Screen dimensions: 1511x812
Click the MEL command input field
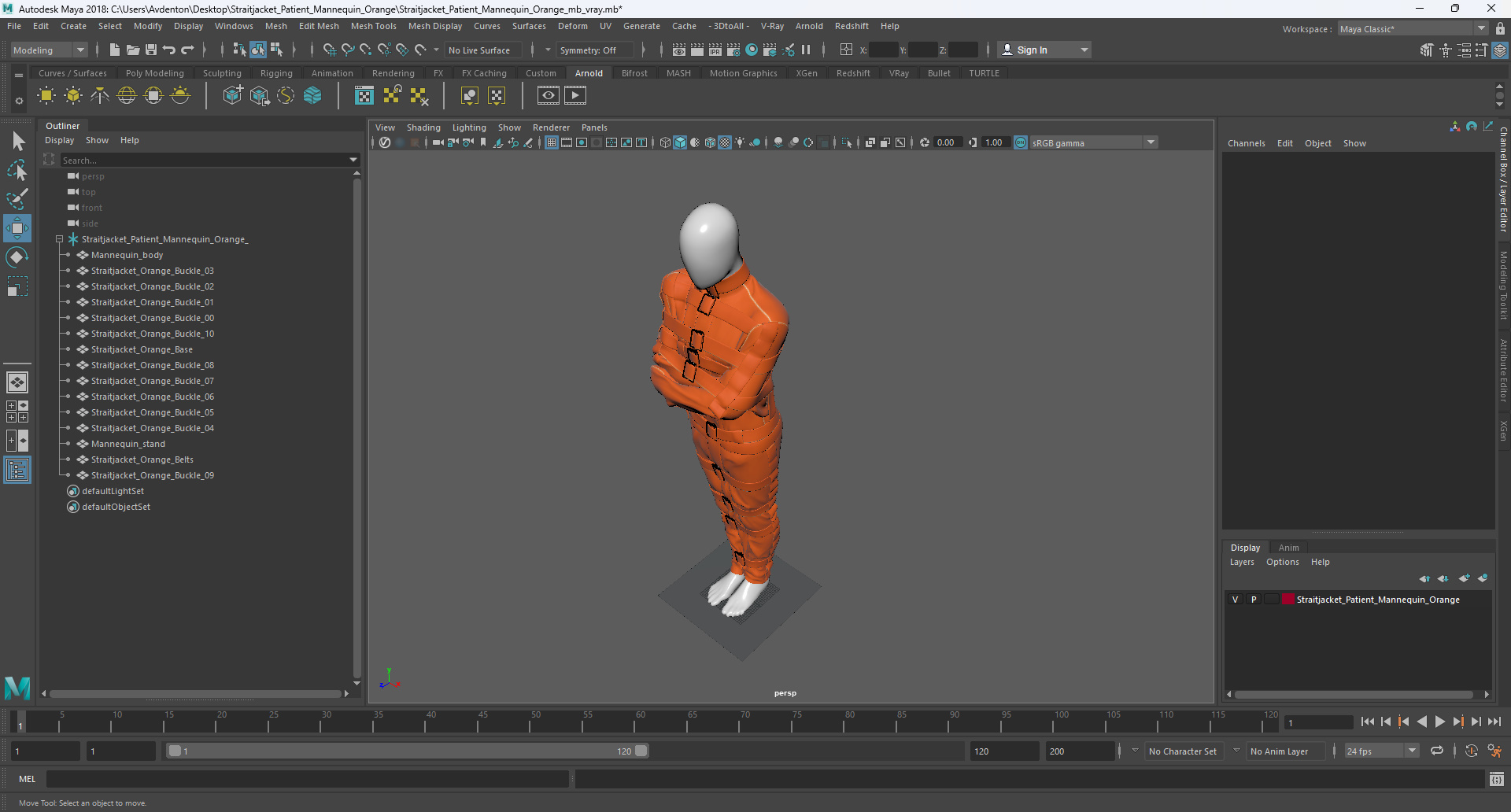pos(307,779)
